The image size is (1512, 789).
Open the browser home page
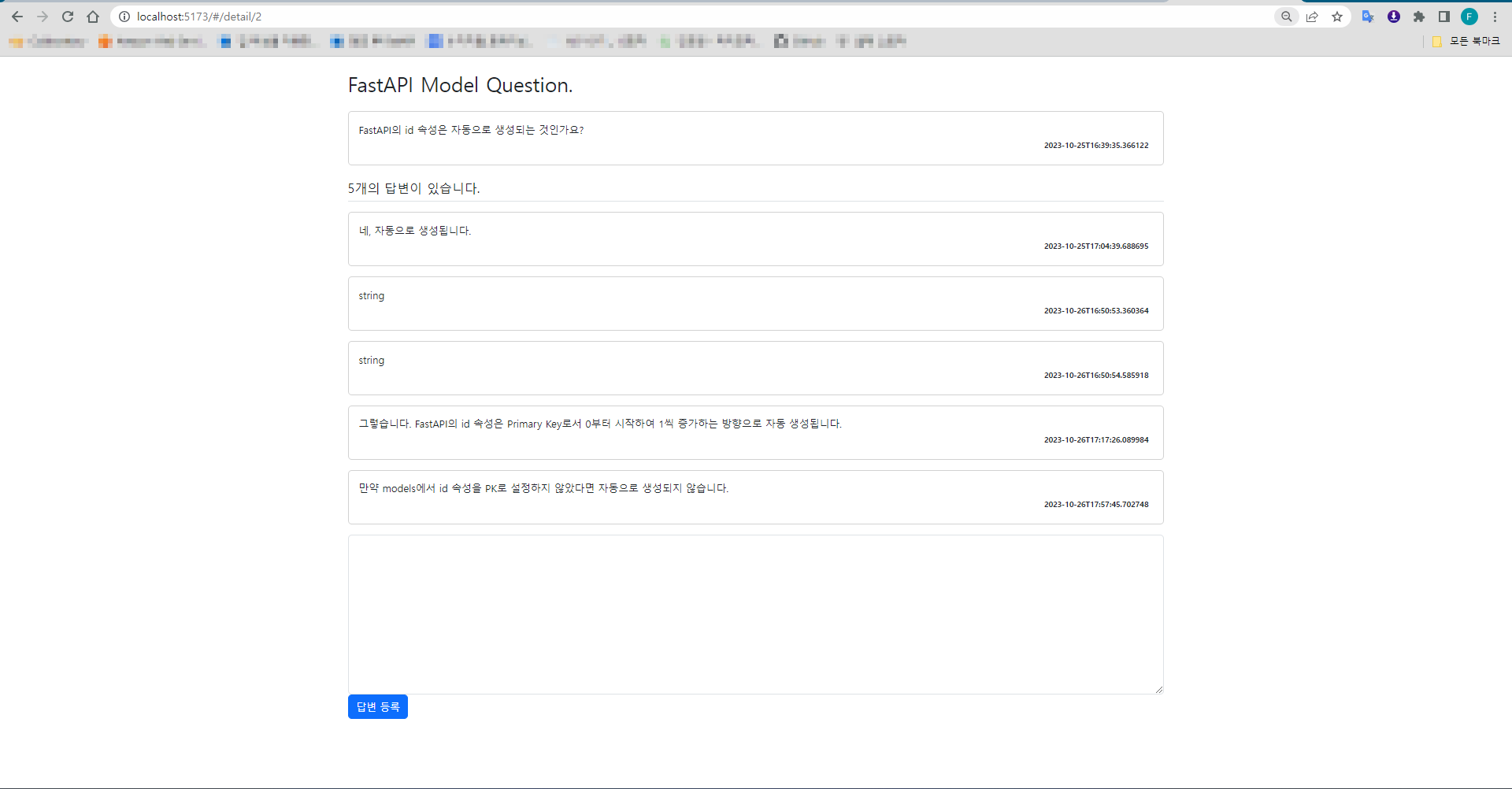(93, 17)
